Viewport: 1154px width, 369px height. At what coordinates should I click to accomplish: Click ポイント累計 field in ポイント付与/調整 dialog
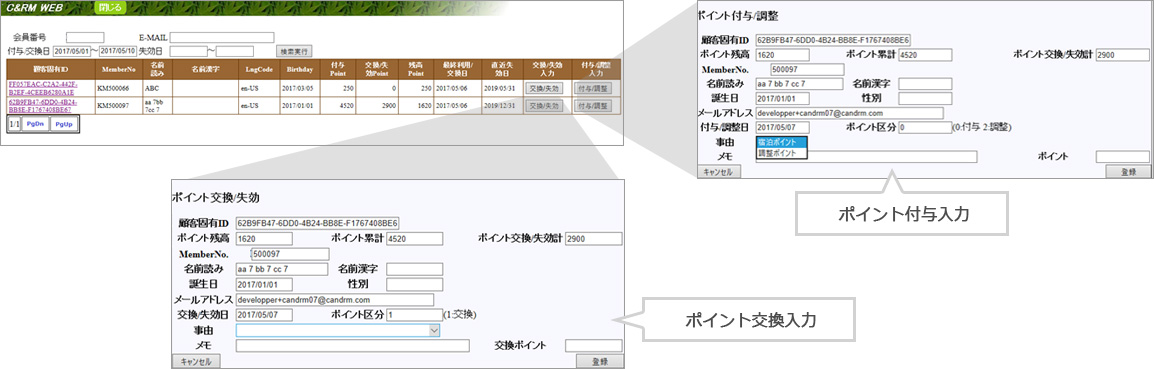[x=924, y=55]
